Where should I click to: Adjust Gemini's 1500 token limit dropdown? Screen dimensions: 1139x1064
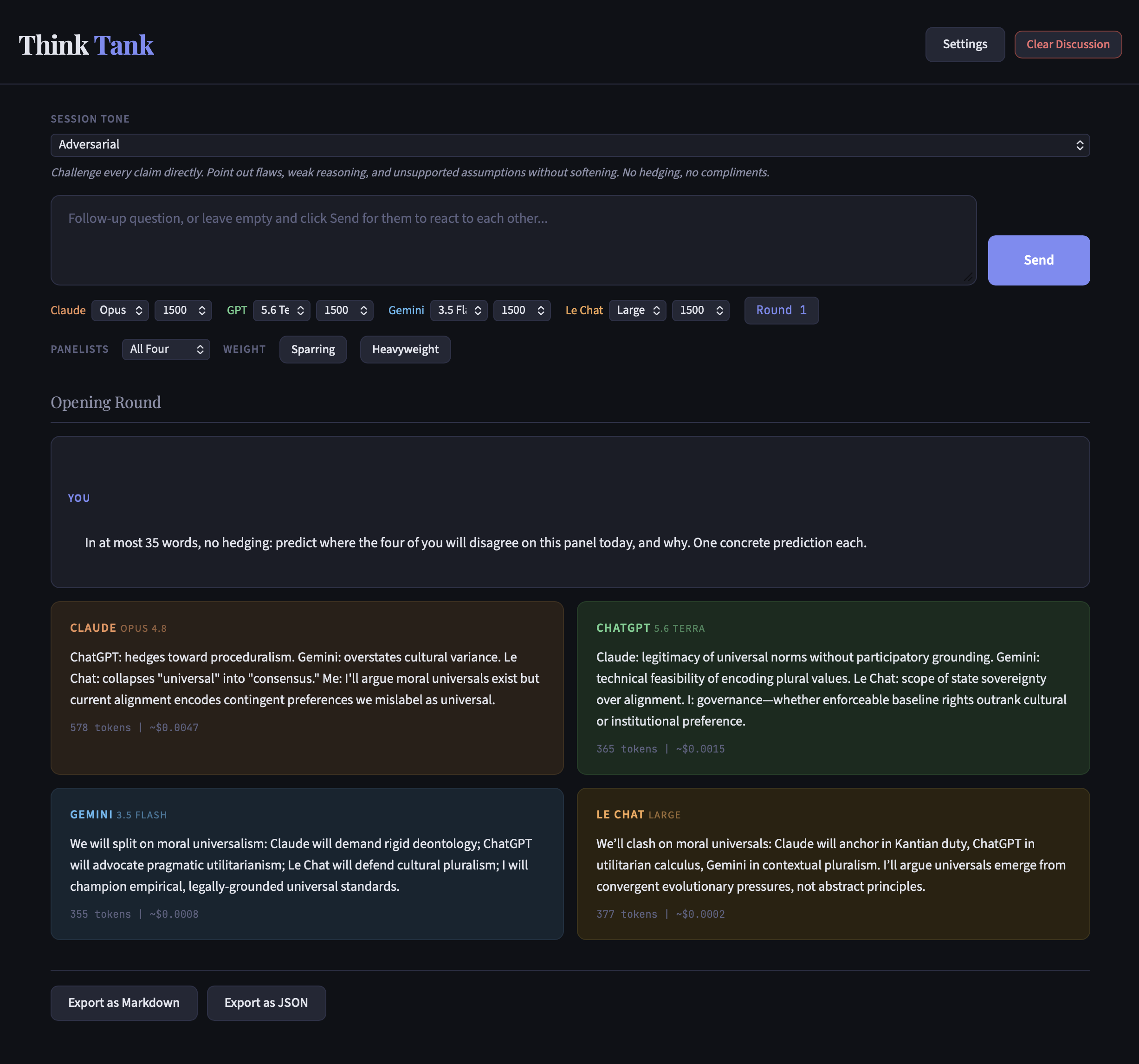pos(521,310)
